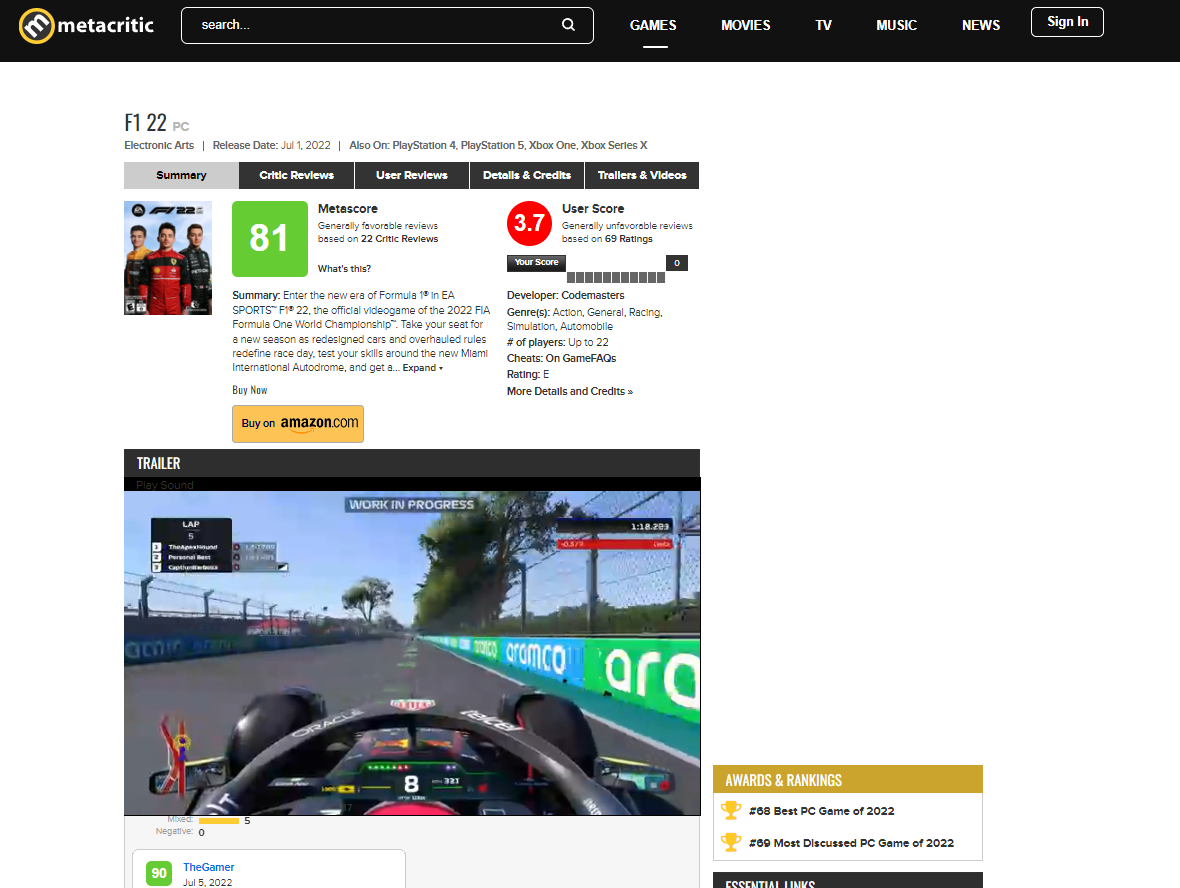The image size is (1180, 888).
Task: Open #69 Most Discussed PC Game of 2022
Action: (851, 843)
